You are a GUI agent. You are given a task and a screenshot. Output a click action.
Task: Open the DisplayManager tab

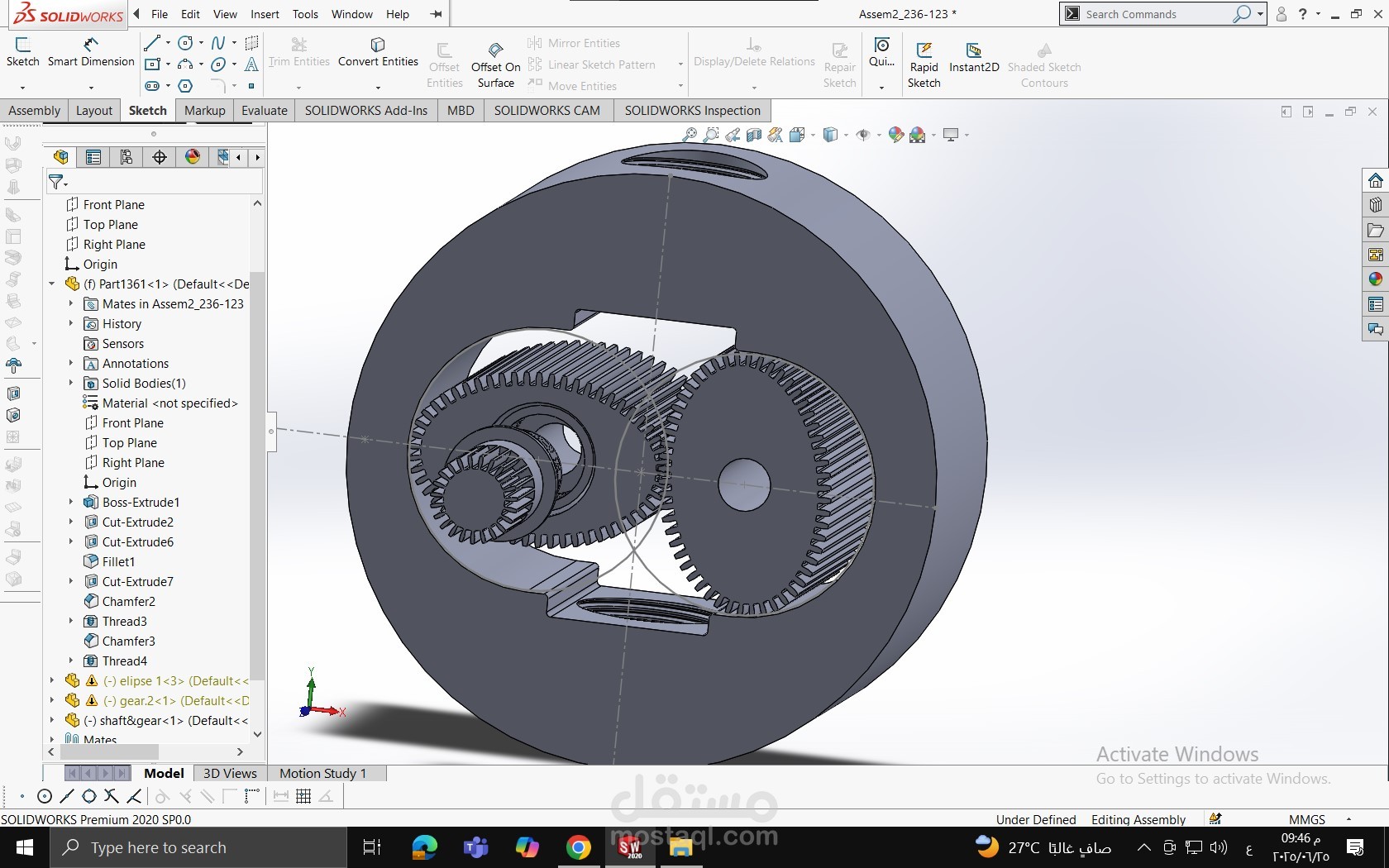click(193, 157)
